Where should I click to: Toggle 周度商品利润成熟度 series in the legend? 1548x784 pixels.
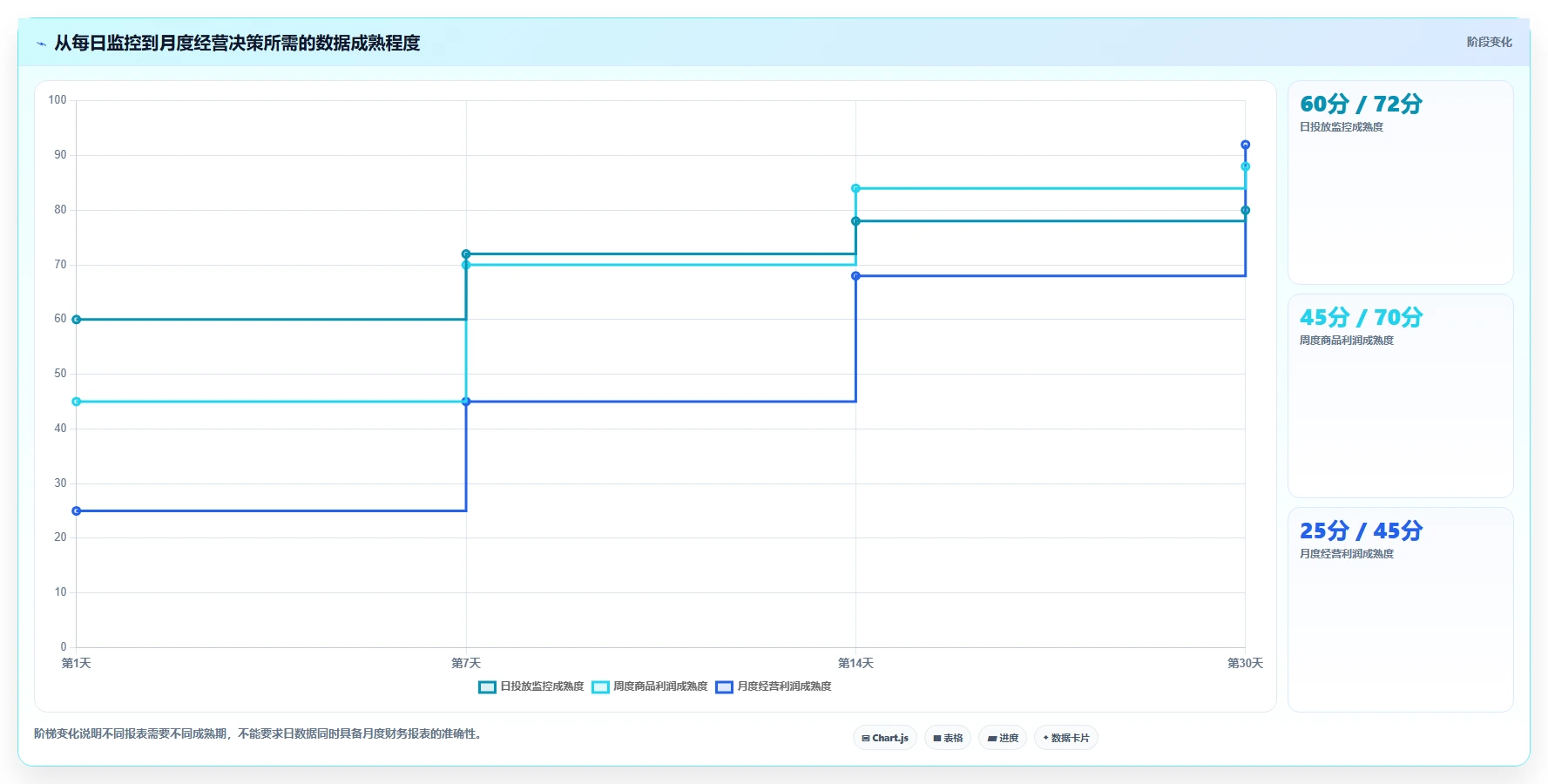(650, 686)
